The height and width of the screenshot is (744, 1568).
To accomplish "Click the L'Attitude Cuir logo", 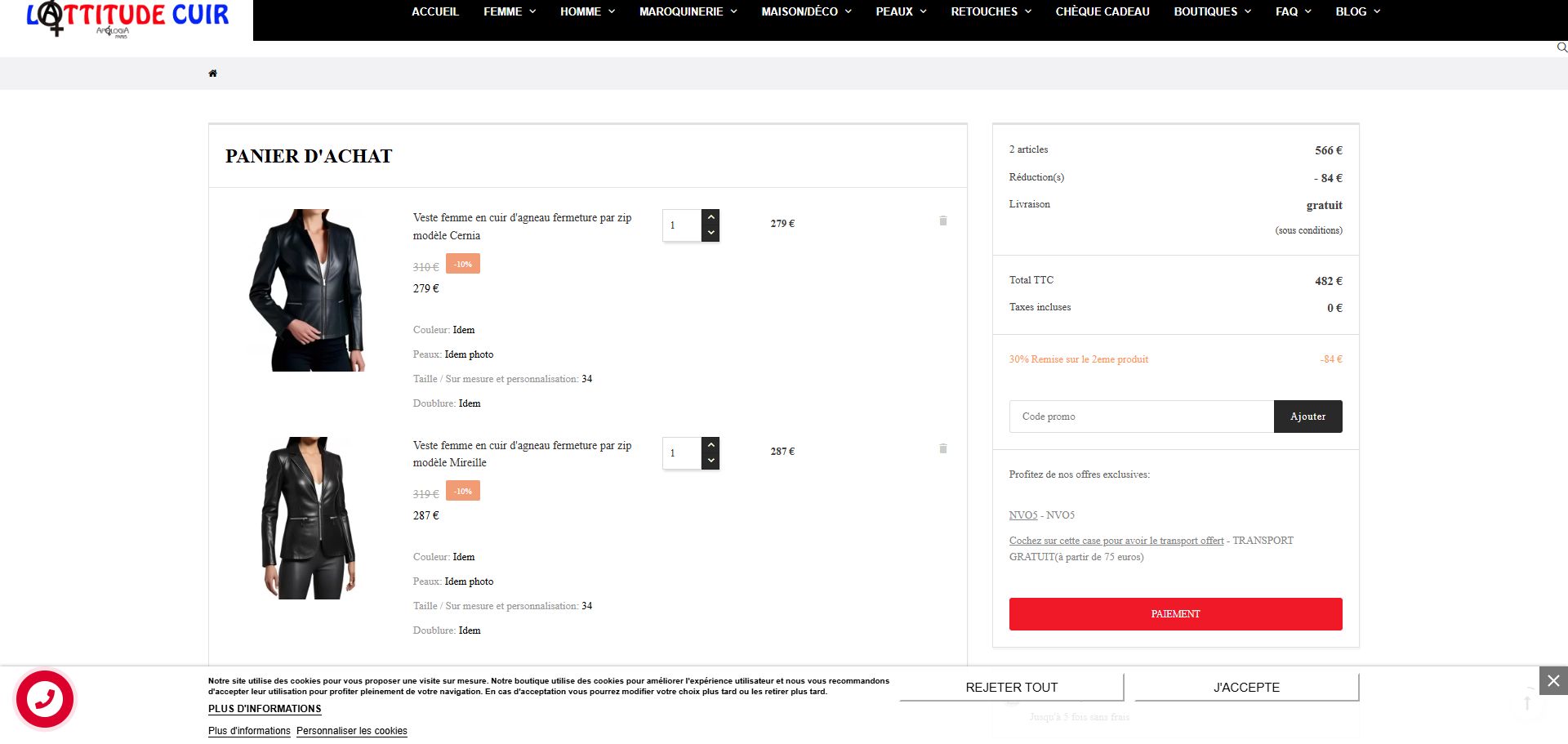I will 127,18.
